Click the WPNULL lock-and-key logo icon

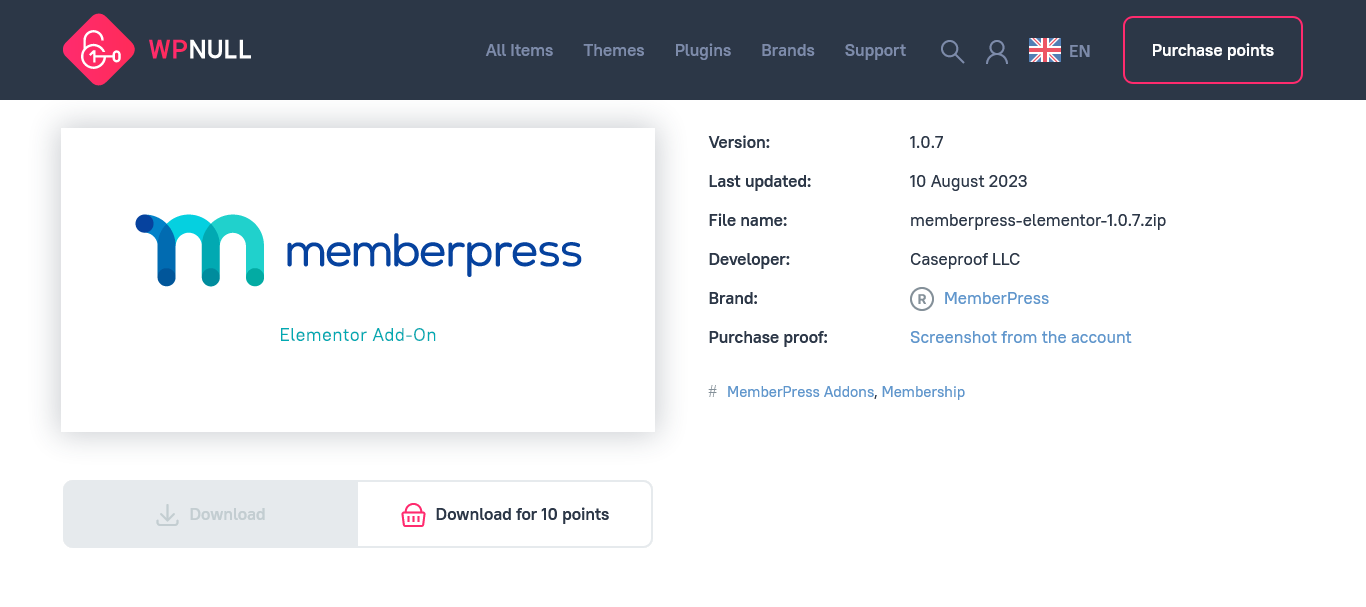pos(98,50)
